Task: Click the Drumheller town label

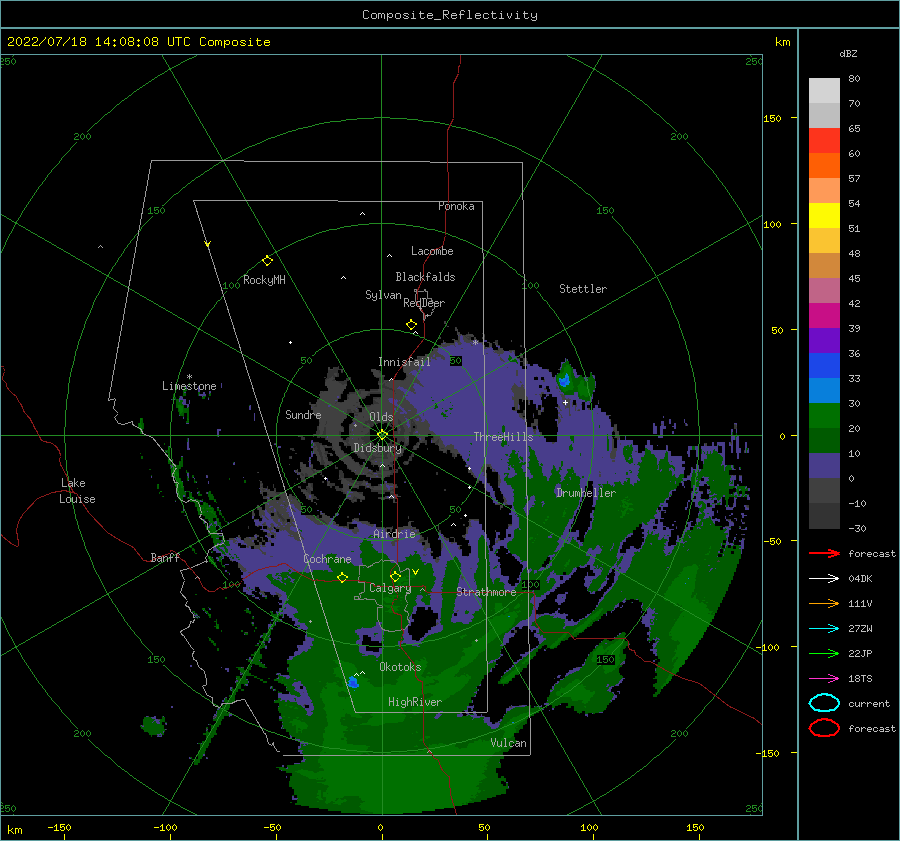Action: click(585, 493)
